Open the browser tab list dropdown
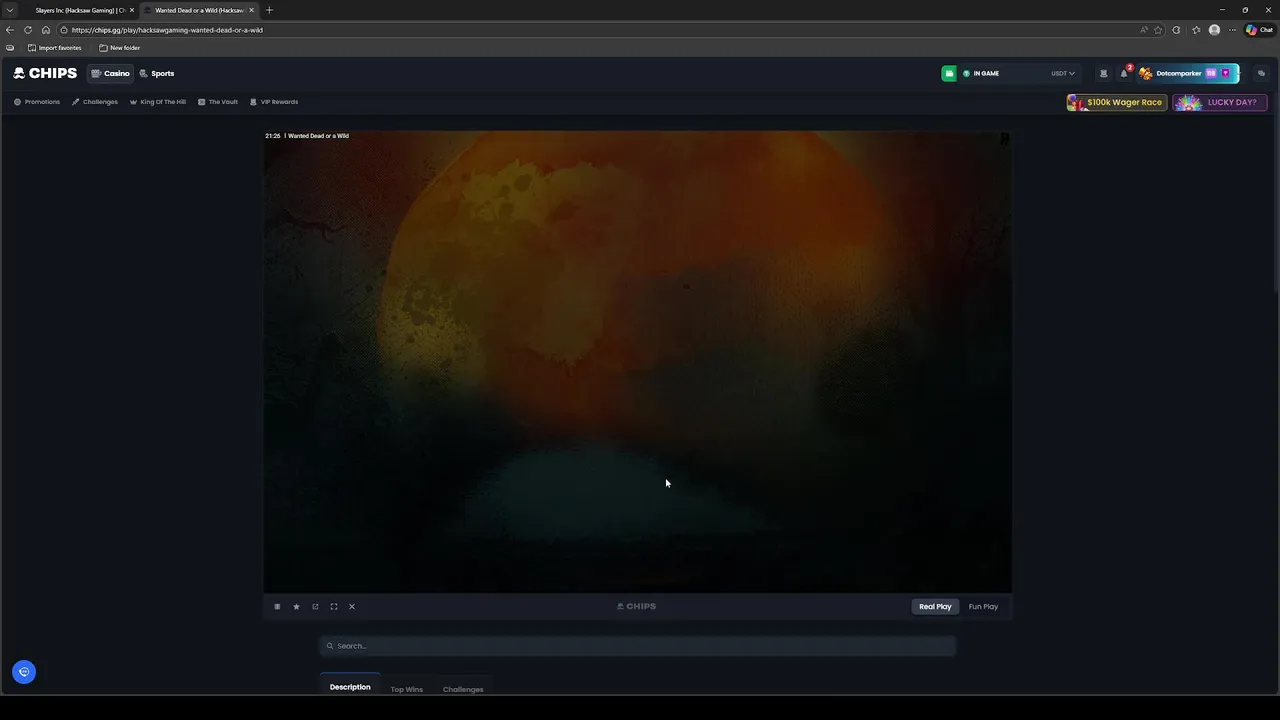The height and width of the screenshot is (720, 1280). coord(10,10)
